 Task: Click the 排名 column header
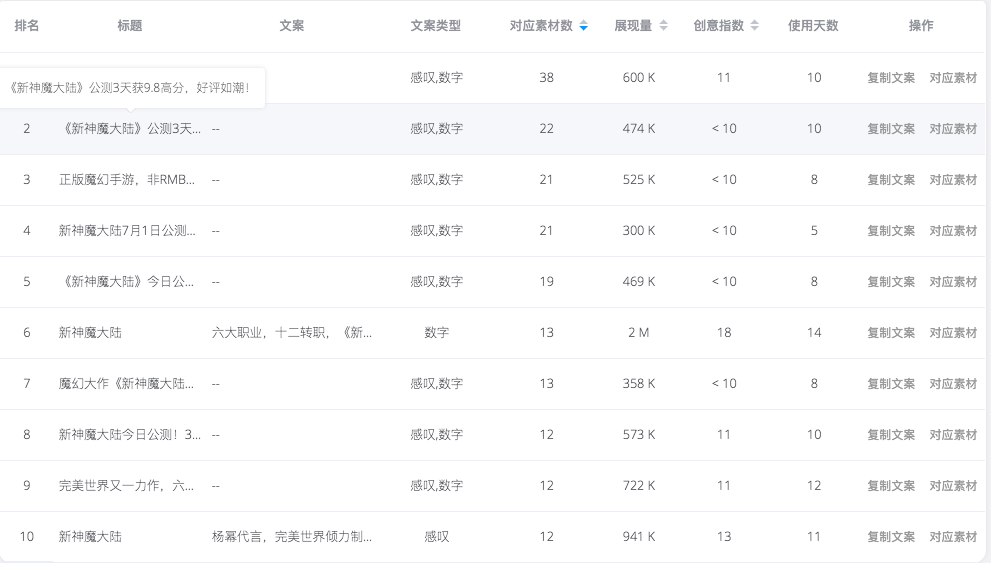pos(27,26)
